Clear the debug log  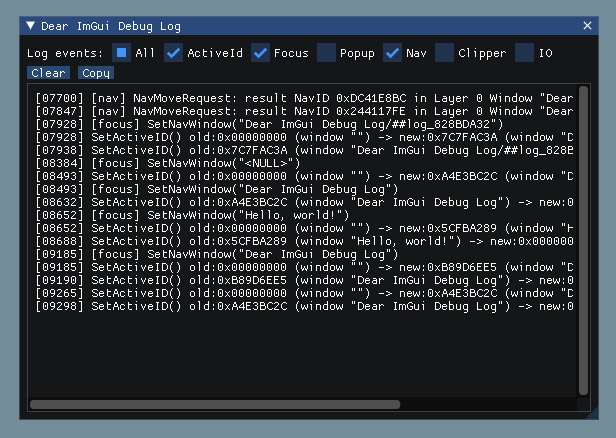coord(48,73)
